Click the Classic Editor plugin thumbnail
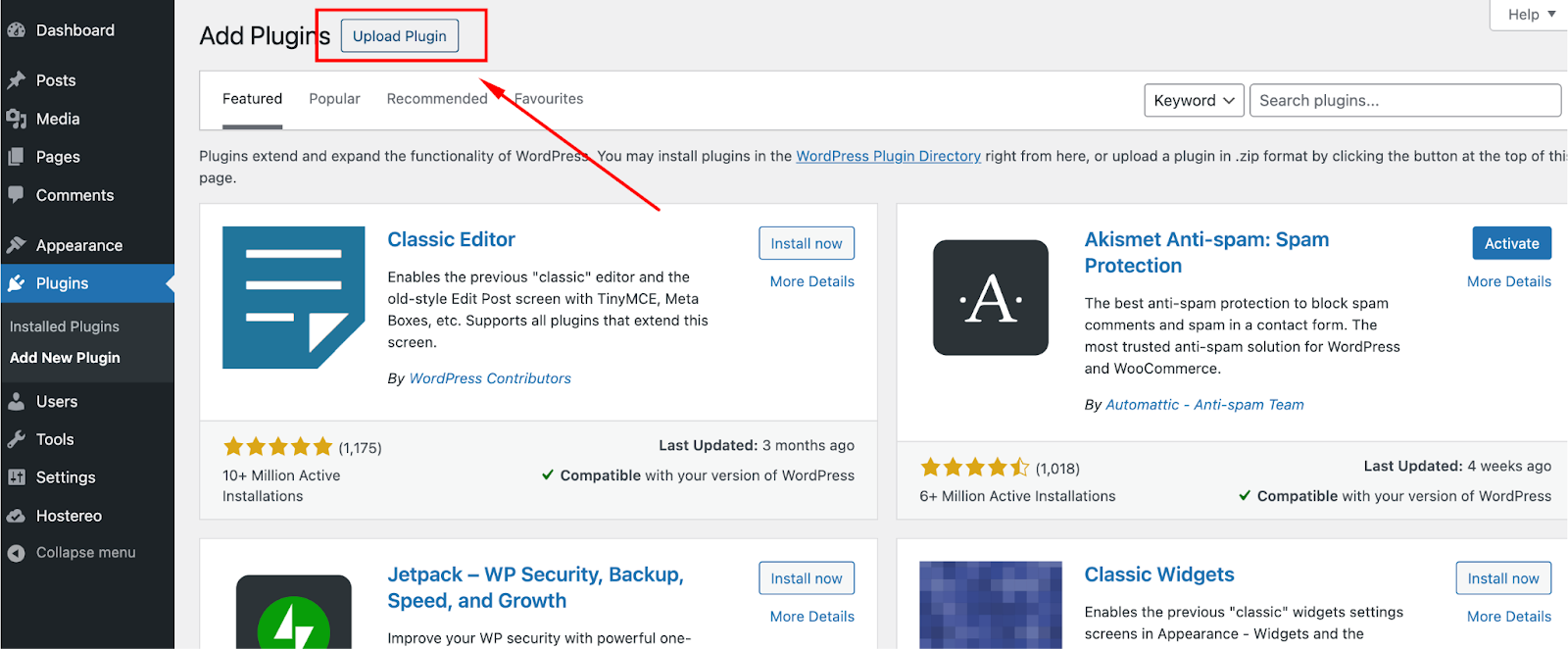The width and height of the screenshot is (1568, 649). click(294, 297)
